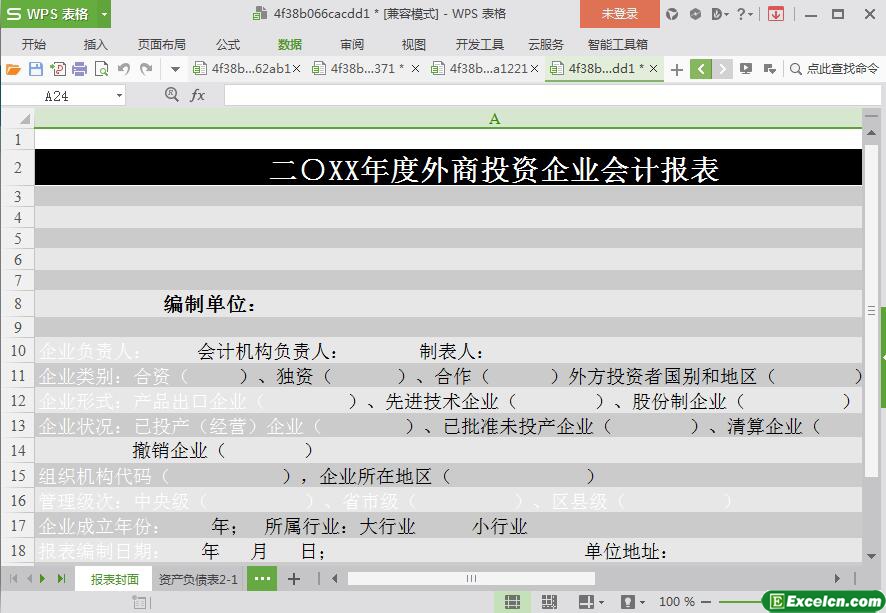Open the 开始 ribbon tab
886x613 pixels.
click(34, 45)
